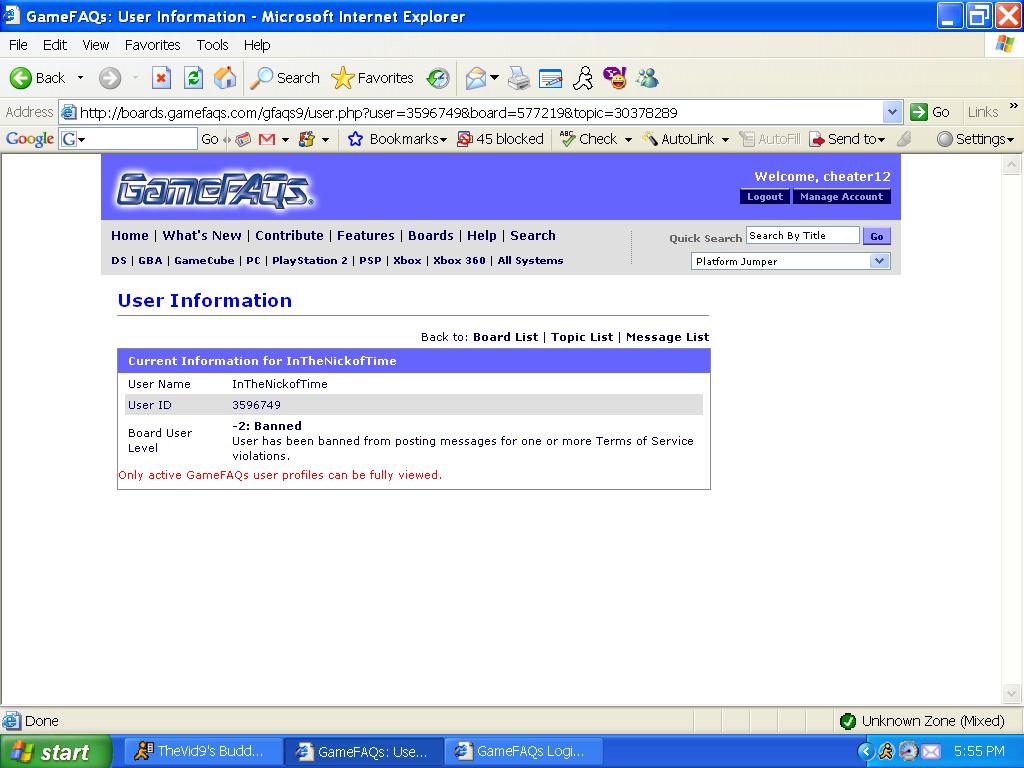
Task: Open the Mail toolbar icon
Action: coord(476,78)
